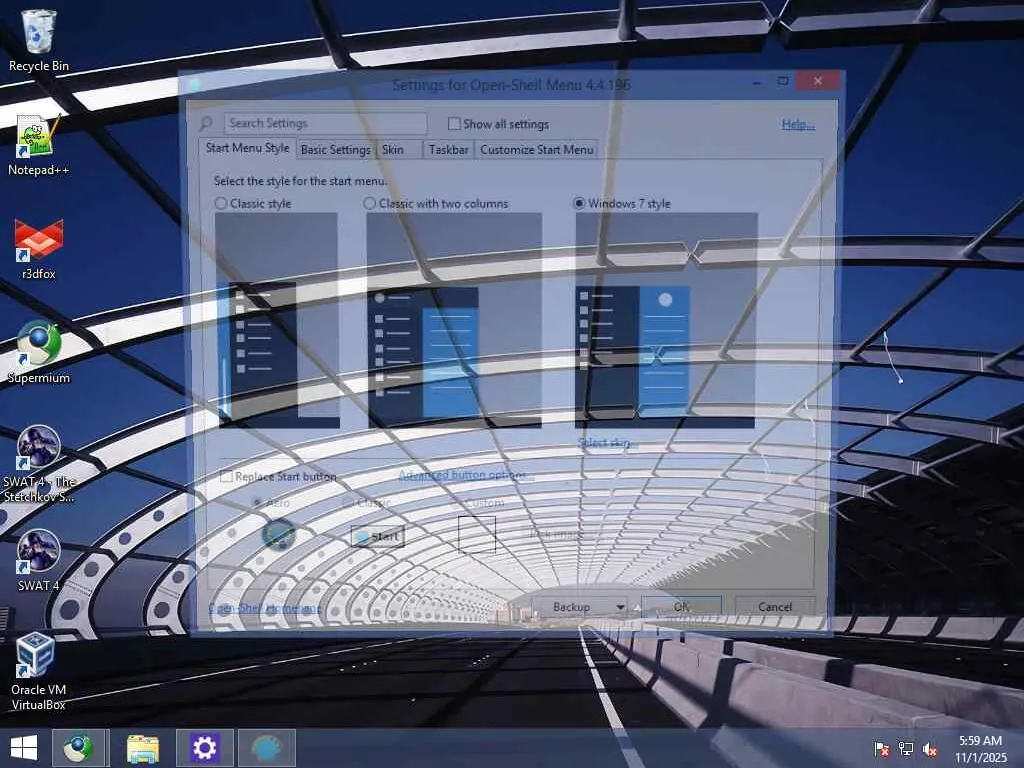Select the r3dfox desktop shortcut
This screenshot has width=1024, height=768.
tap(39, 249)
